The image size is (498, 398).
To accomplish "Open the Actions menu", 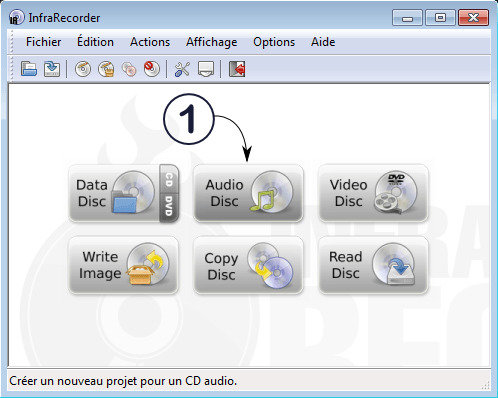I will pos(150,42).
